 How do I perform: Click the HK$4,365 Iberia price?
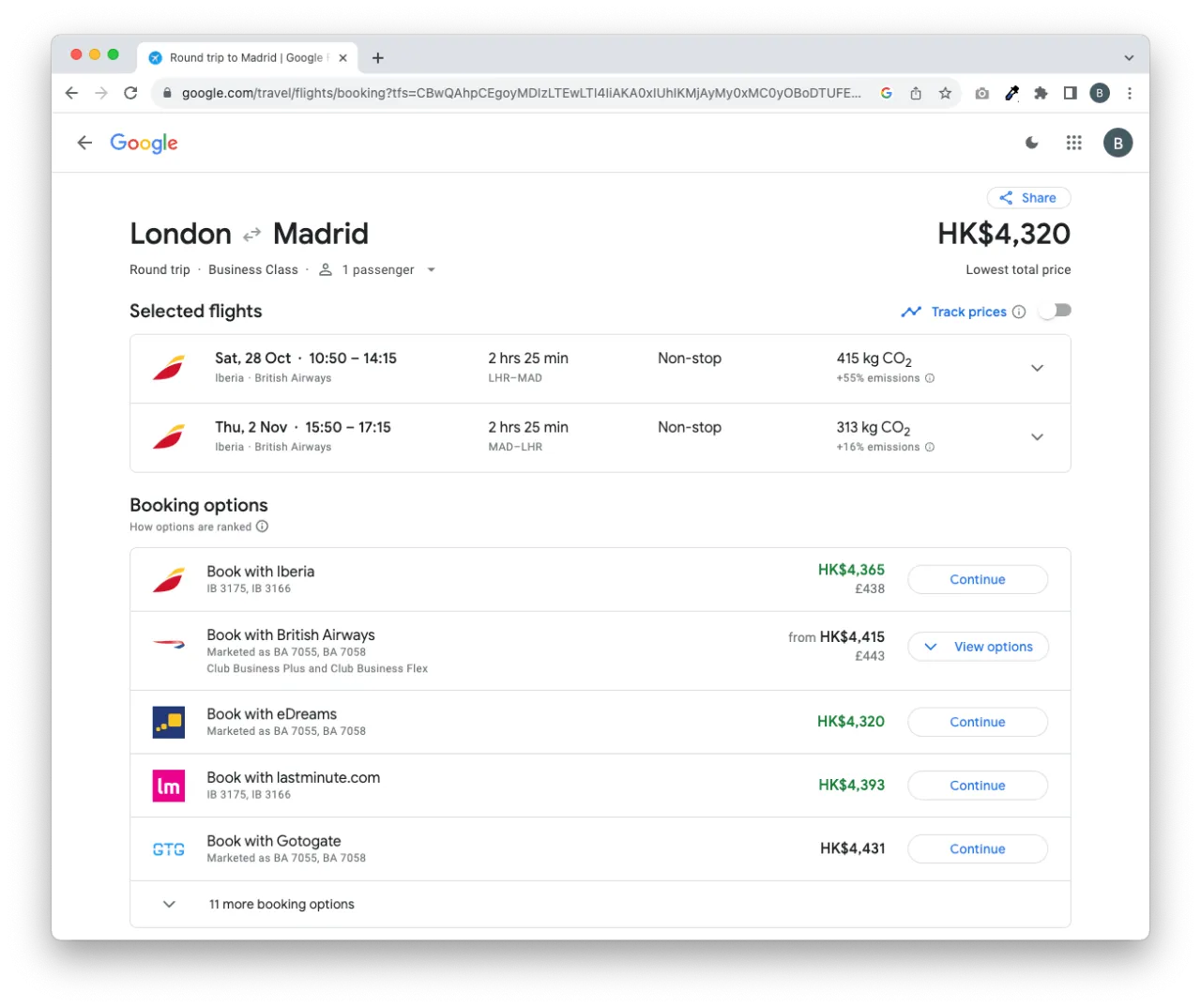point(851,570)
